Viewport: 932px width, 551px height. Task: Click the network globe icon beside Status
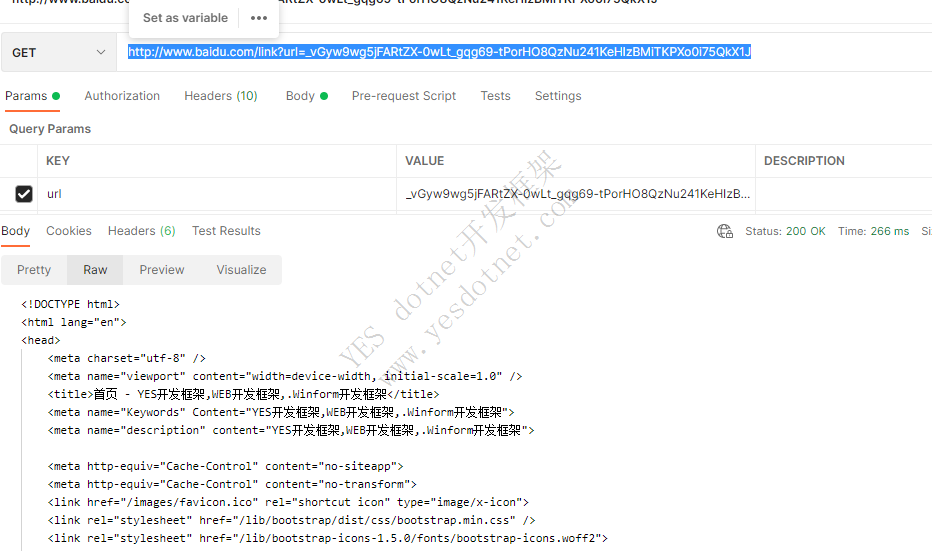(x=725, y=231)
